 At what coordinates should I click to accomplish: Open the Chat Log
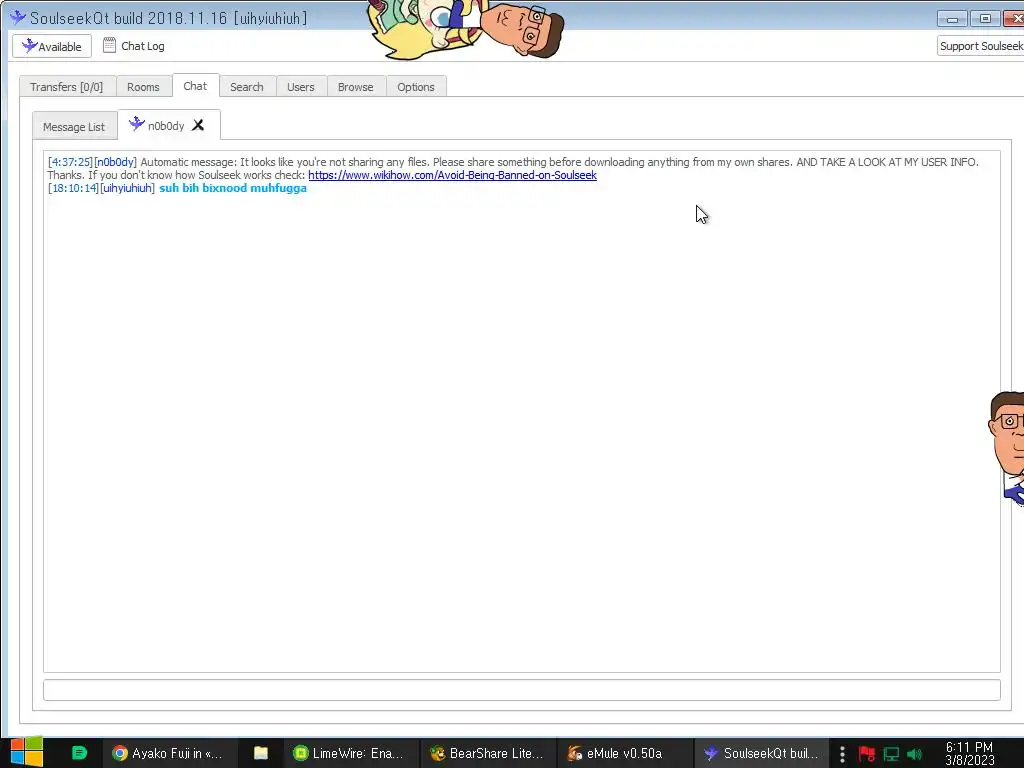click(x=134, y=46)
